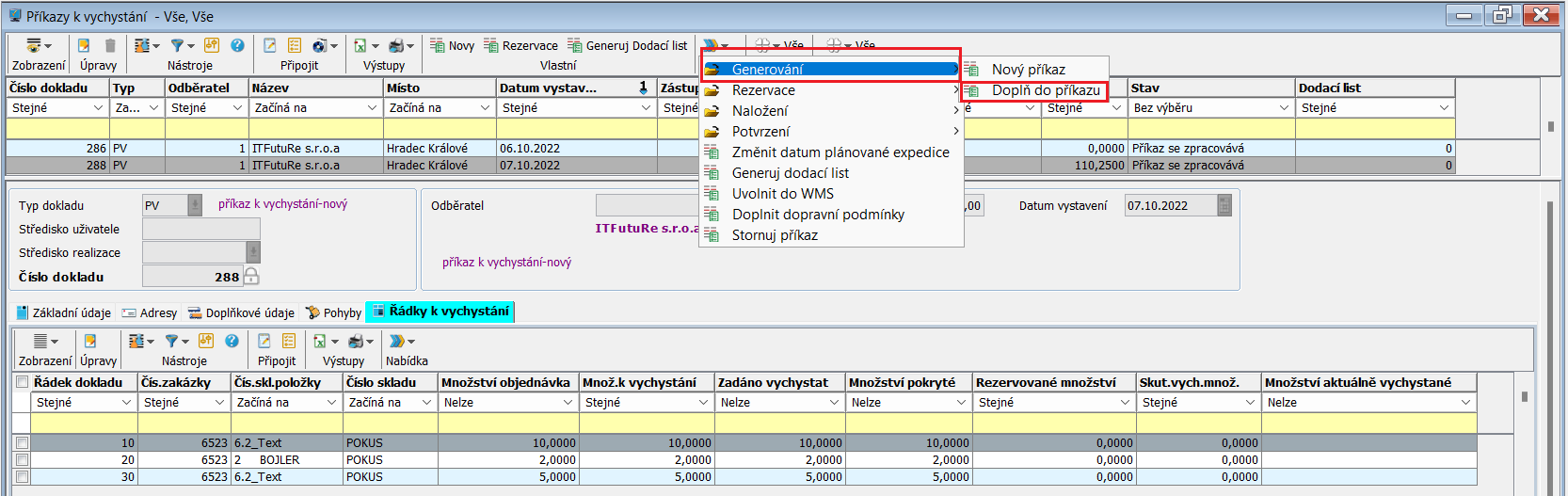This screenshot has width=1568, height=496.
Task: Click the filter funnel icon in the top toolbar
Action: click(177, 45)
